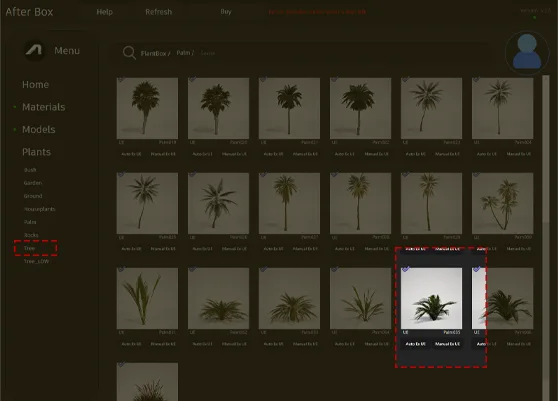Select Palm024 tree thumbnail
558x401 pixels.
(502, 108)
